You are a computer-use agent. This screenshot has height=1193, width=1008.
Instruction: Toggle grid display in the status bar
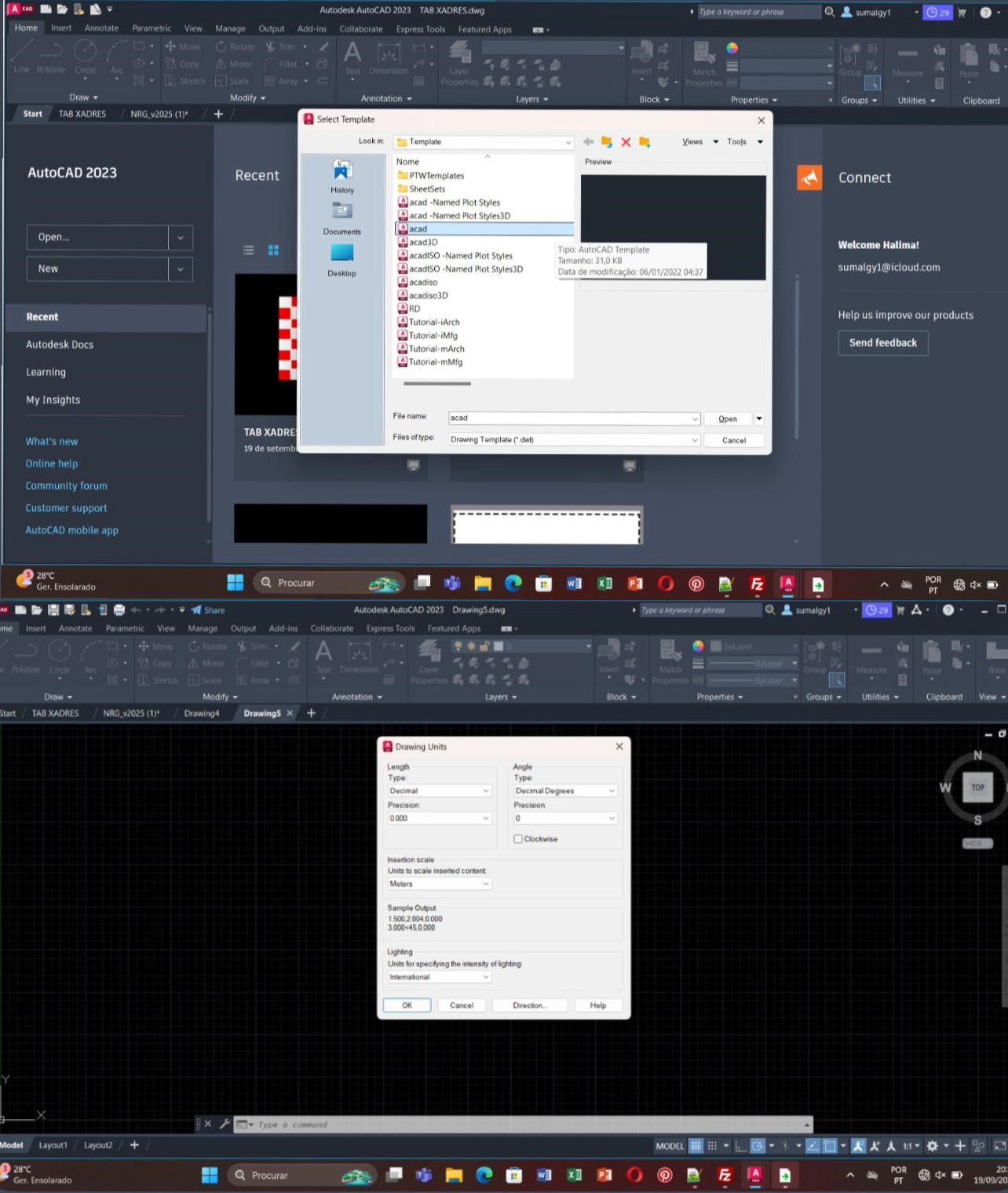(x=696, y=1146)
